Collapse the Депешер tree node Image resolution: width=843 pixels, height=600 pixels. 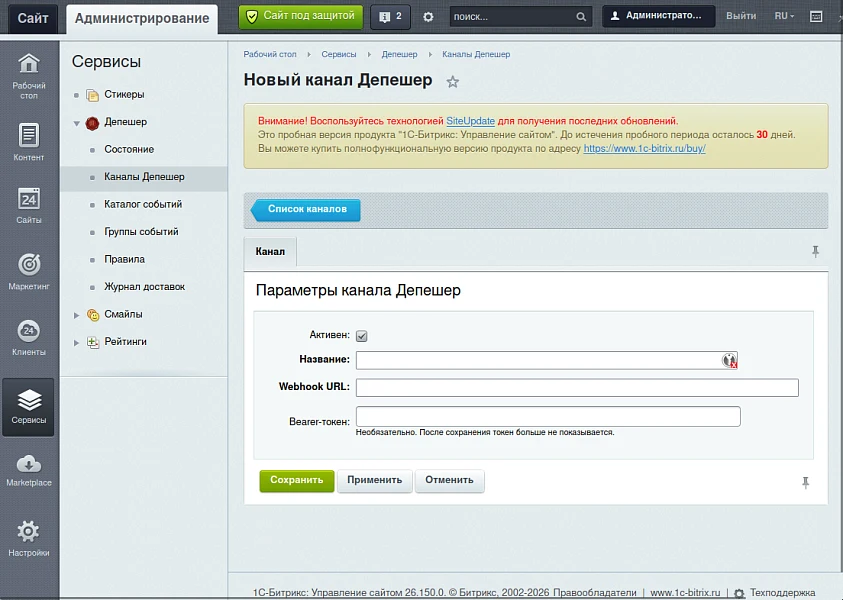[x=76, y=123]
